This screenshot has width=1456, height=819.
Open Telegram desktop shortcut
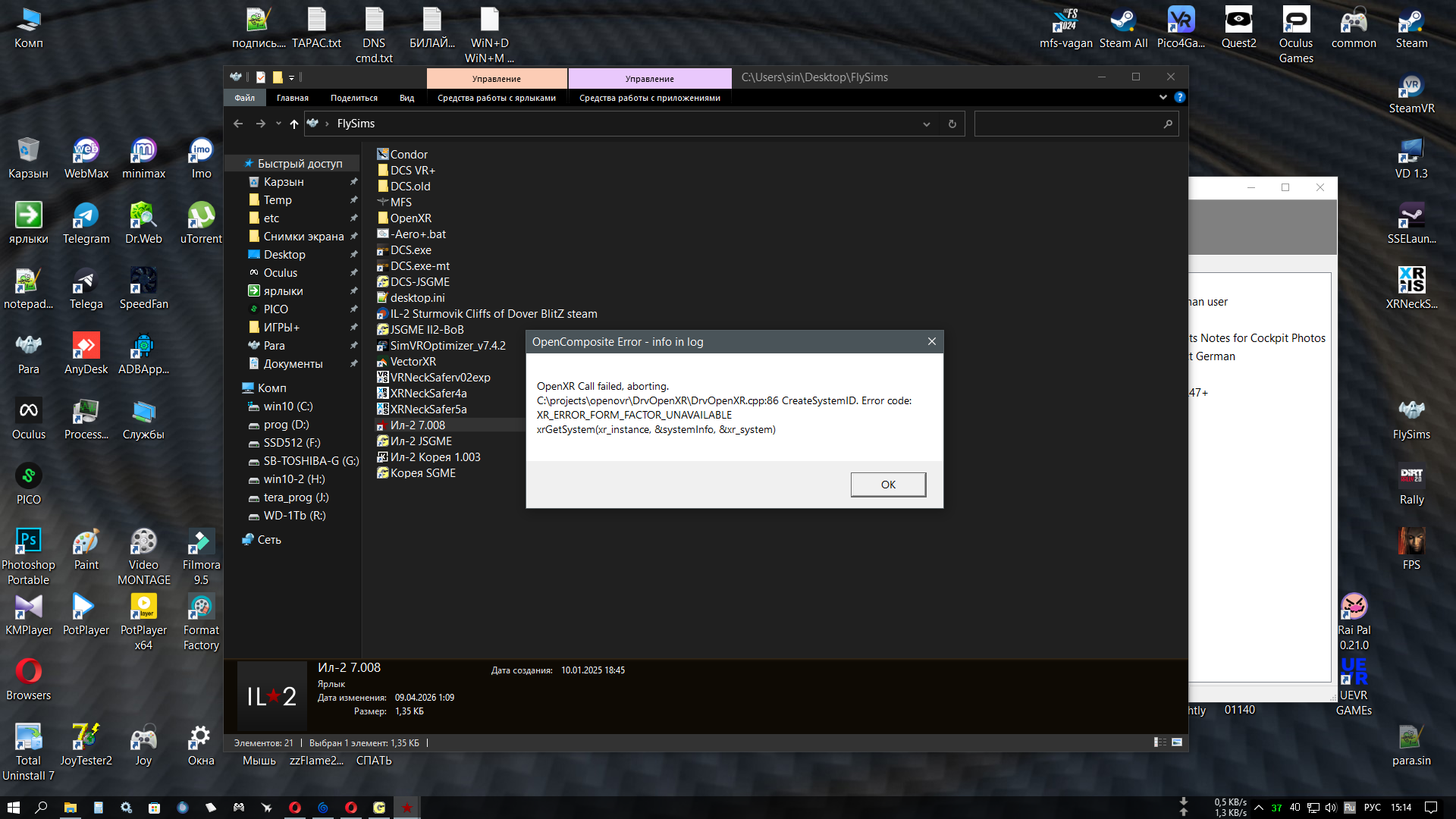click(x=86, y=224)
